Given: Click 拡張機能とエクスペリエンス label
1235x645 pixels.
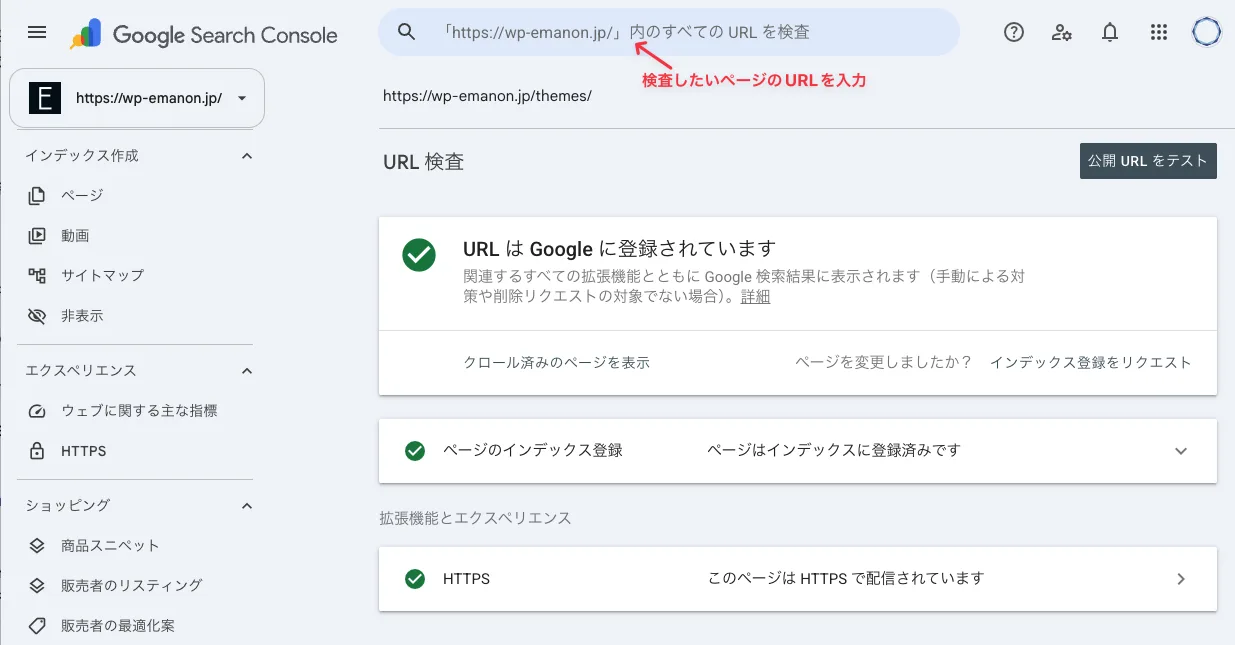Looking at the screenshot, I should 475,518.
